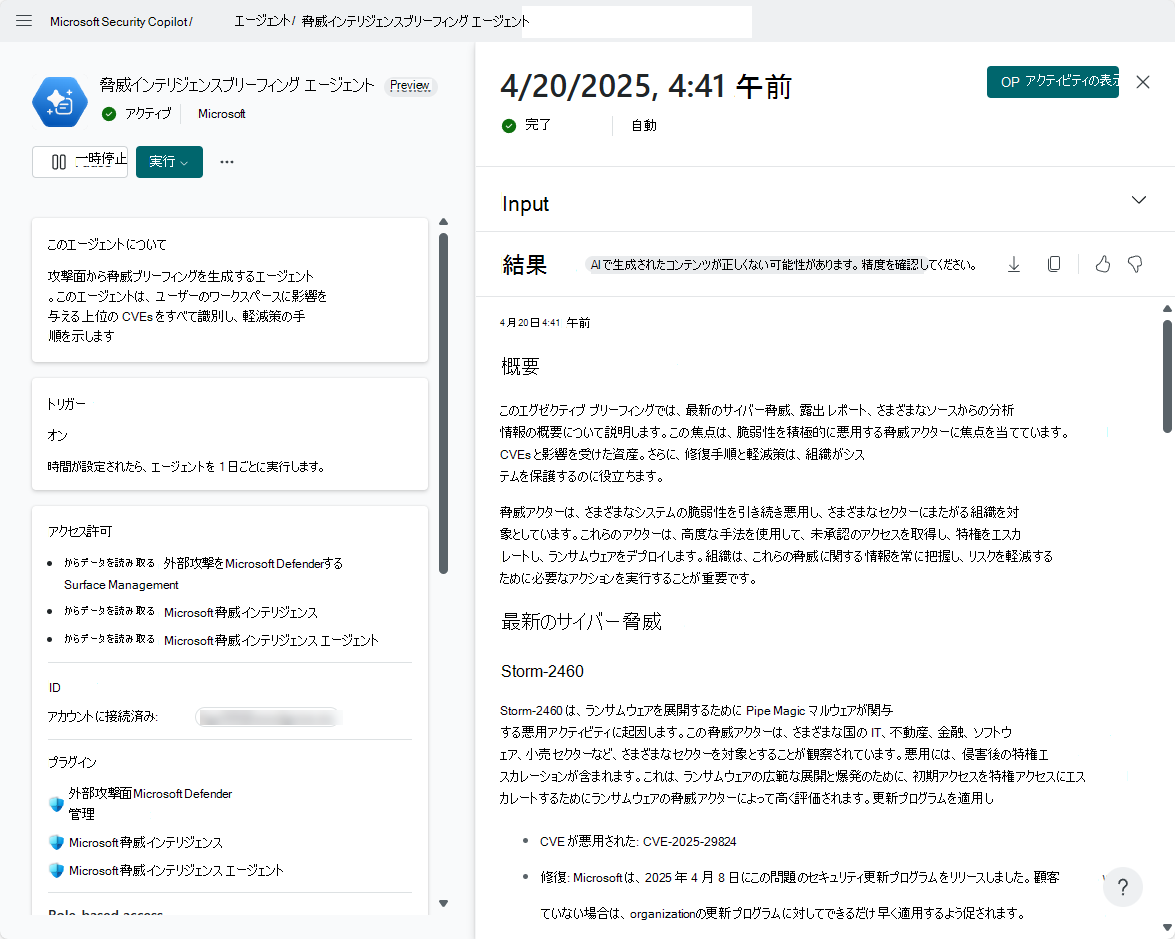Click left panel scroll down arrow

[444, 904]
